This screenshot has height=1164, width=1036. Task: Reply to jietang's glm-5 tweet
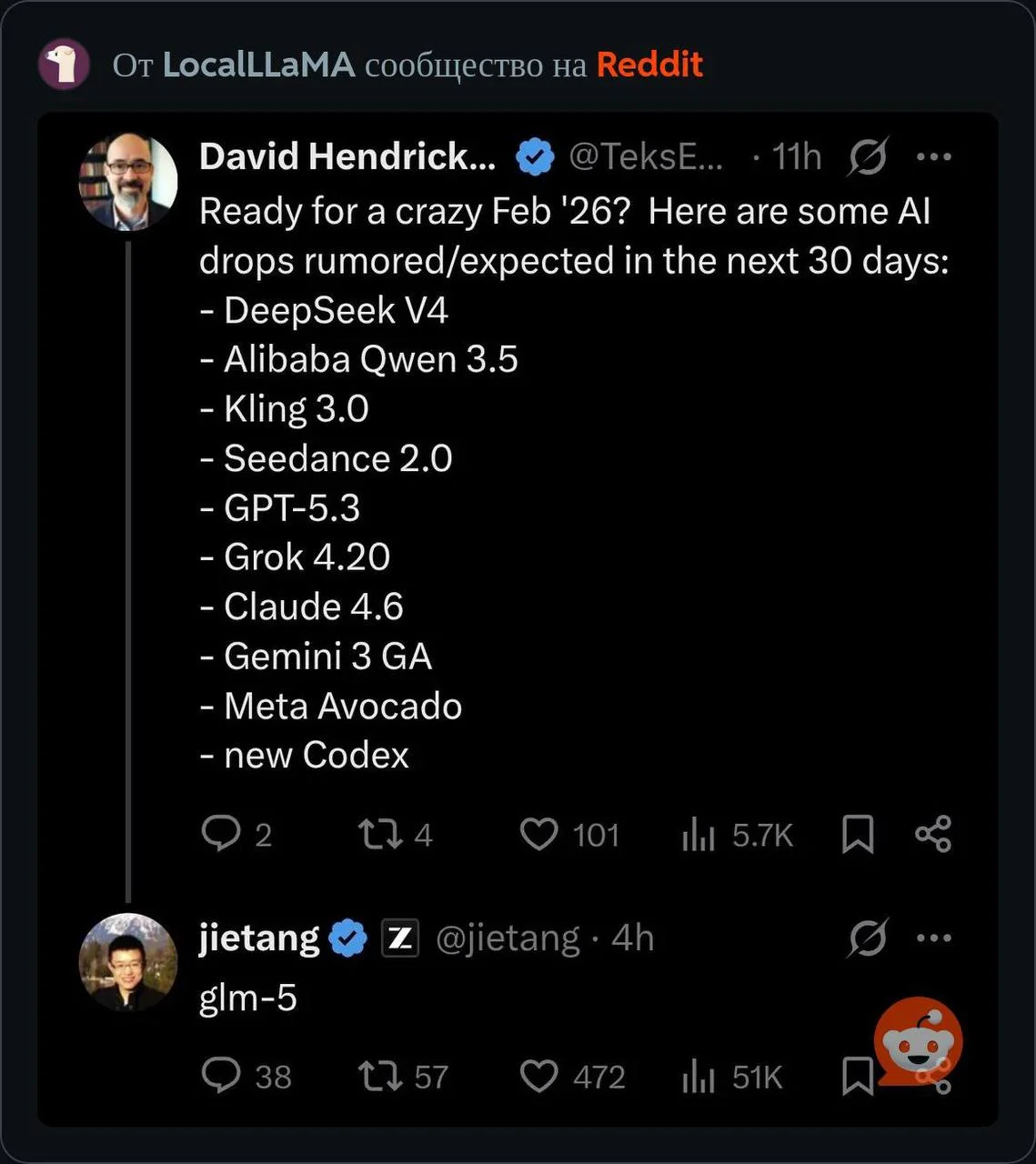221,1076
